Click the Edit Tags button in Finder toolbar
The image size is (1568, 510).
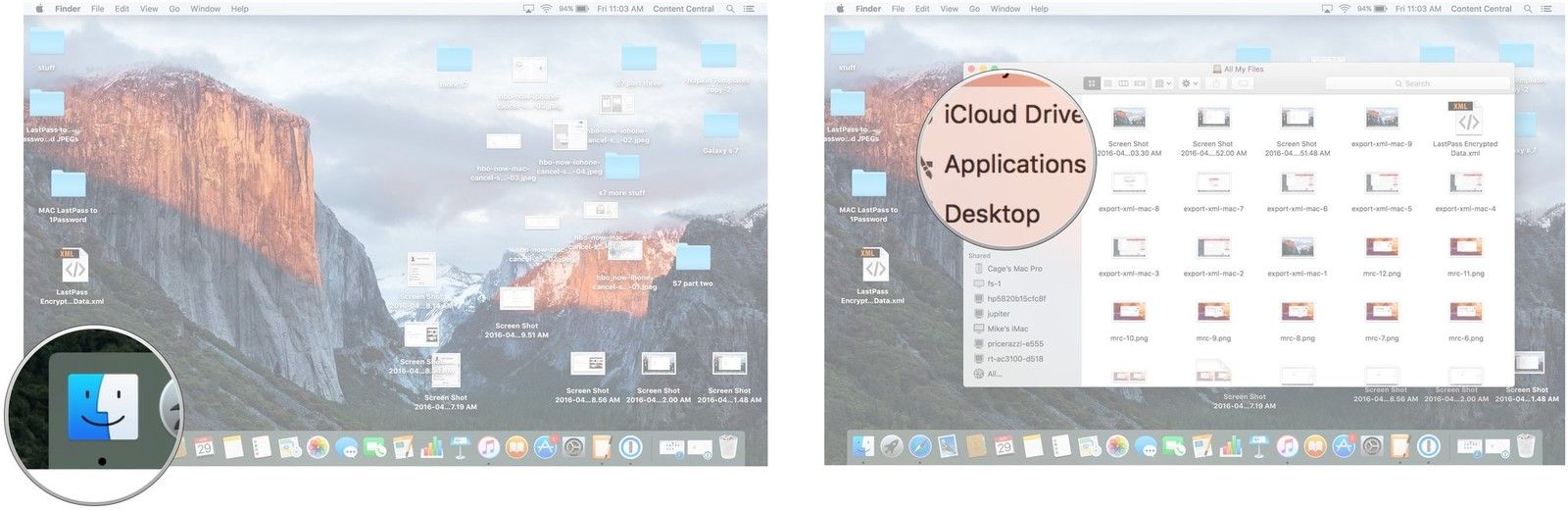(1243, 84)
